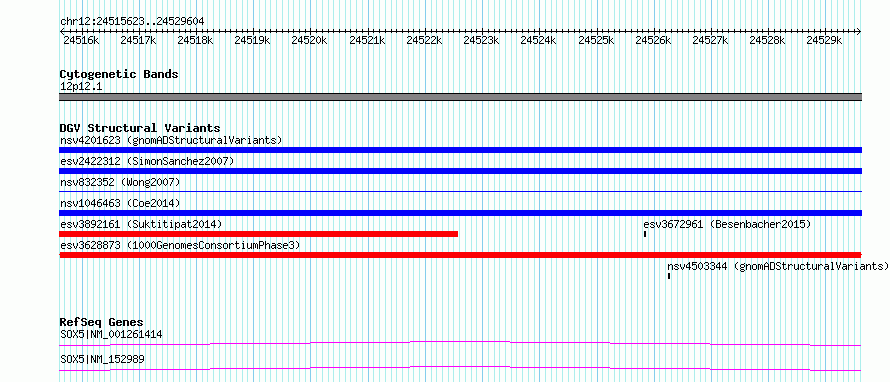Select the 24528k ruler tick label
Viewport: 890px width, 382px height.
pos(767,40)
